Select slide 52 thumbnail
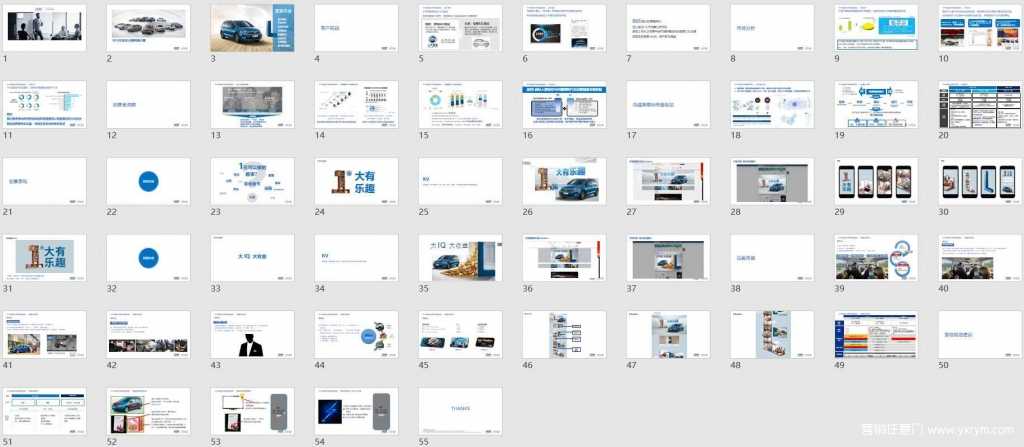1024x447 pixels. 148,411
